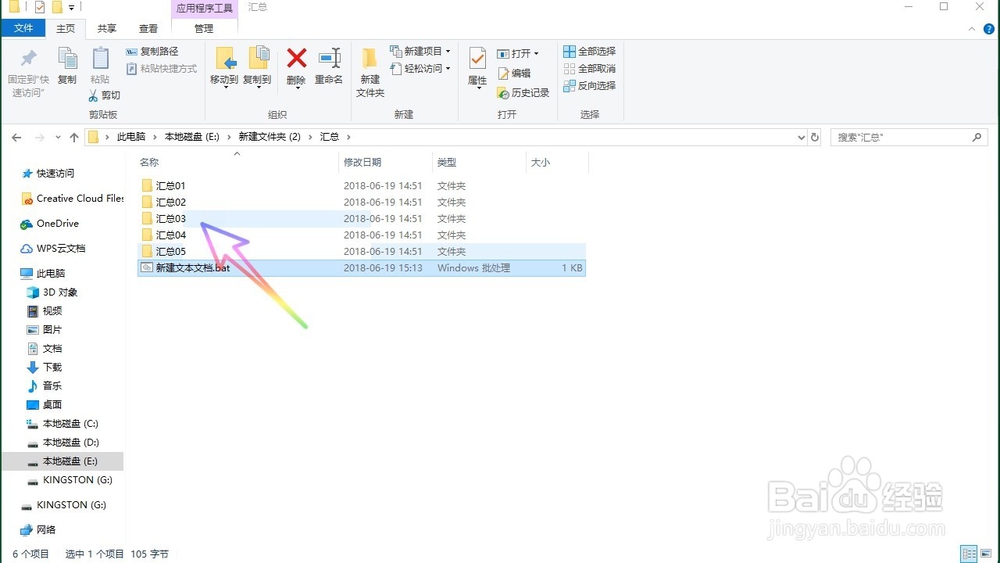Screen dimensions: 1000x563
Task: Open recent locations dropdown arrow
Action: (58, 137)
